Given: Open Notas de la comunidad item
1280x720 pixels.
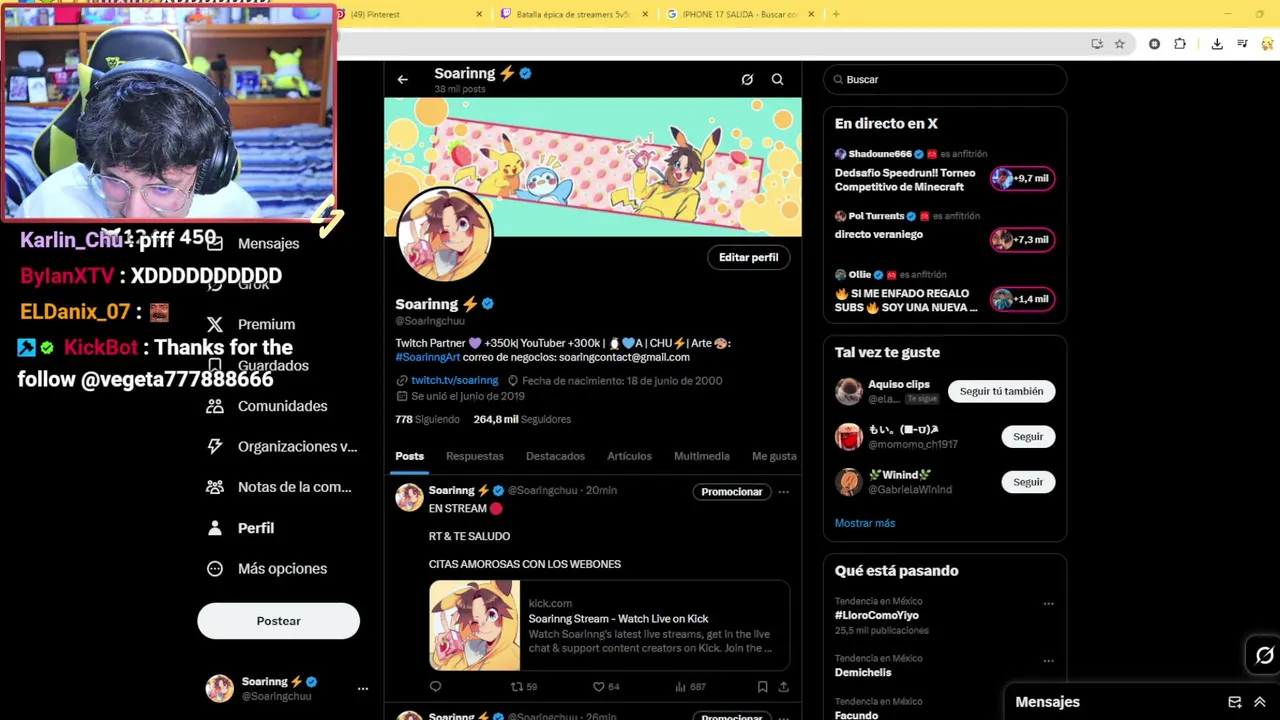Looking at the screenshot, I should tap(279, 487).
